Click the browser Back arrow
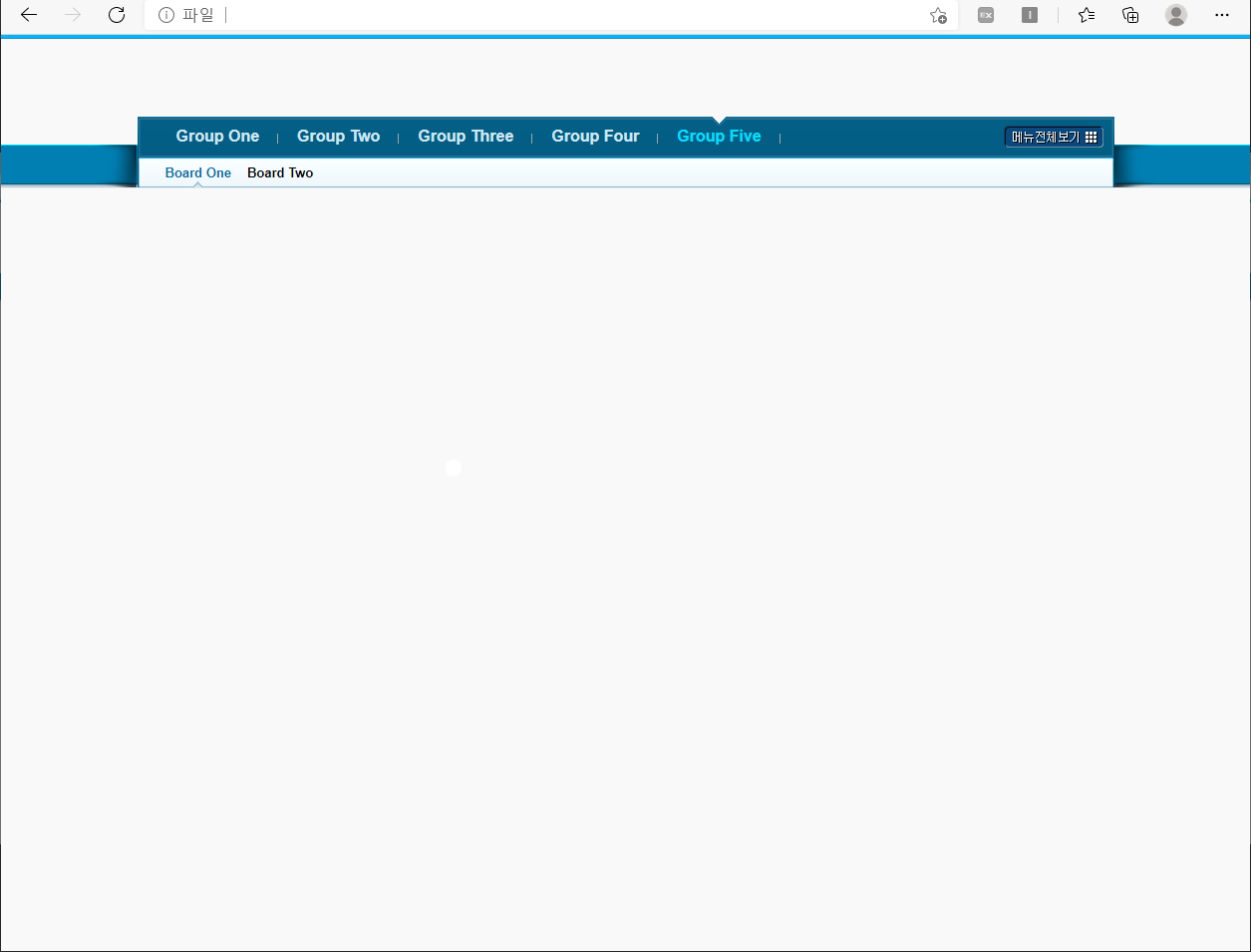 29,15
